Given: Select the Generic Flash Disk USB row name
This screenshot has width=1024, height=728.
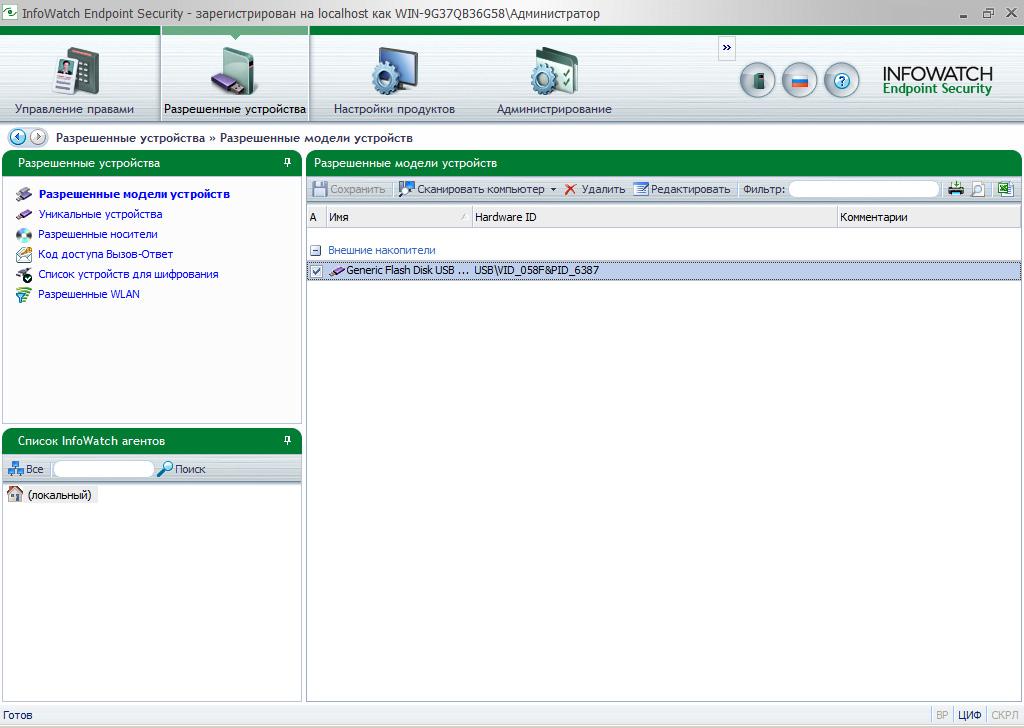Looking at the screenshot, I should click(x=408, y=270).
